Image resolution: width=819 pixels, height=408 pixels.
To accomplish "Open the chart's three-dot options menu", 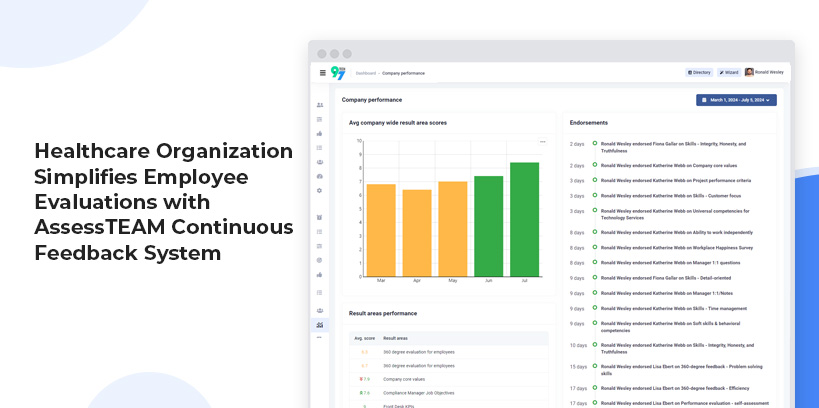I will 543,142.
